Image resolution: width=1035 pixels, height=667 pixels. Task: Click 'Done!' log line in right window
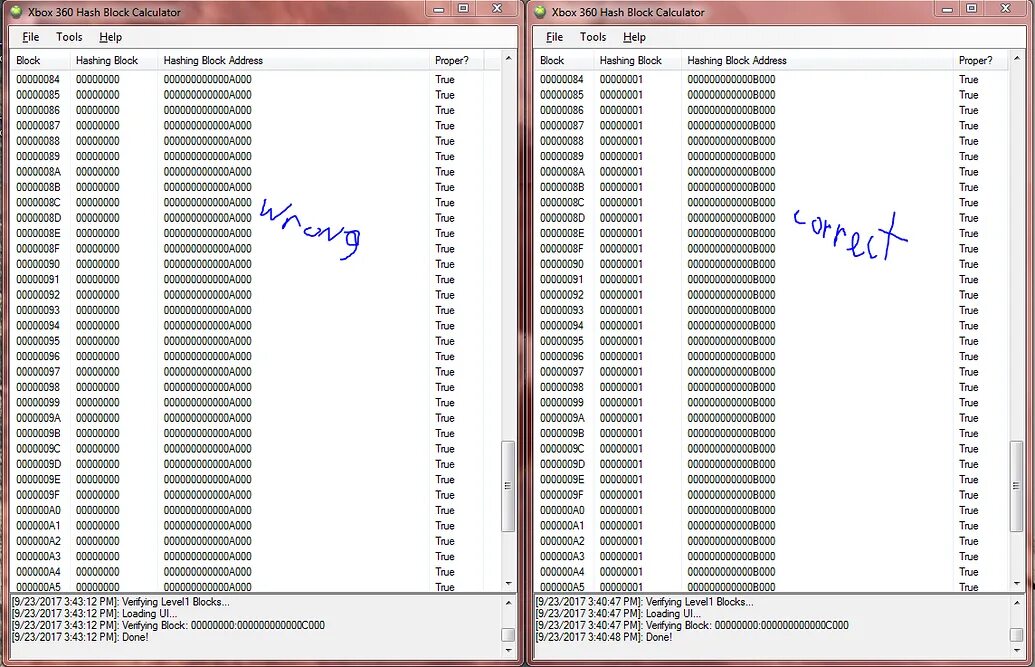click(x=603, y=637)
